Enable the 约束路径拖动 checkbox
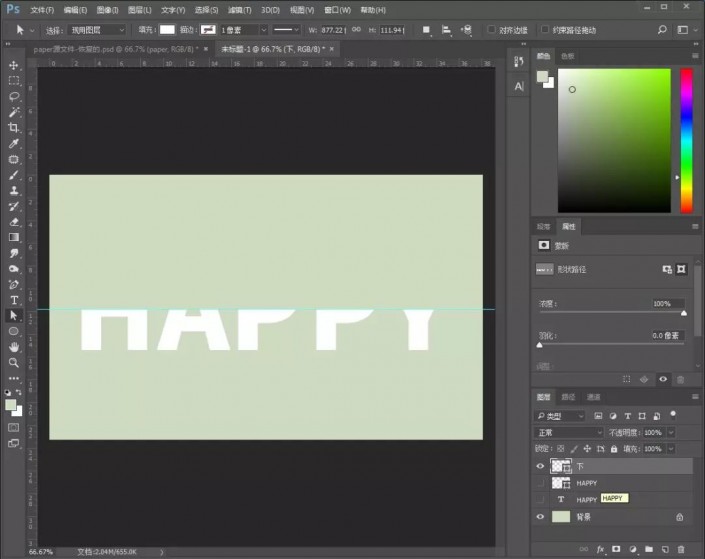 click(x=545, y=30)
